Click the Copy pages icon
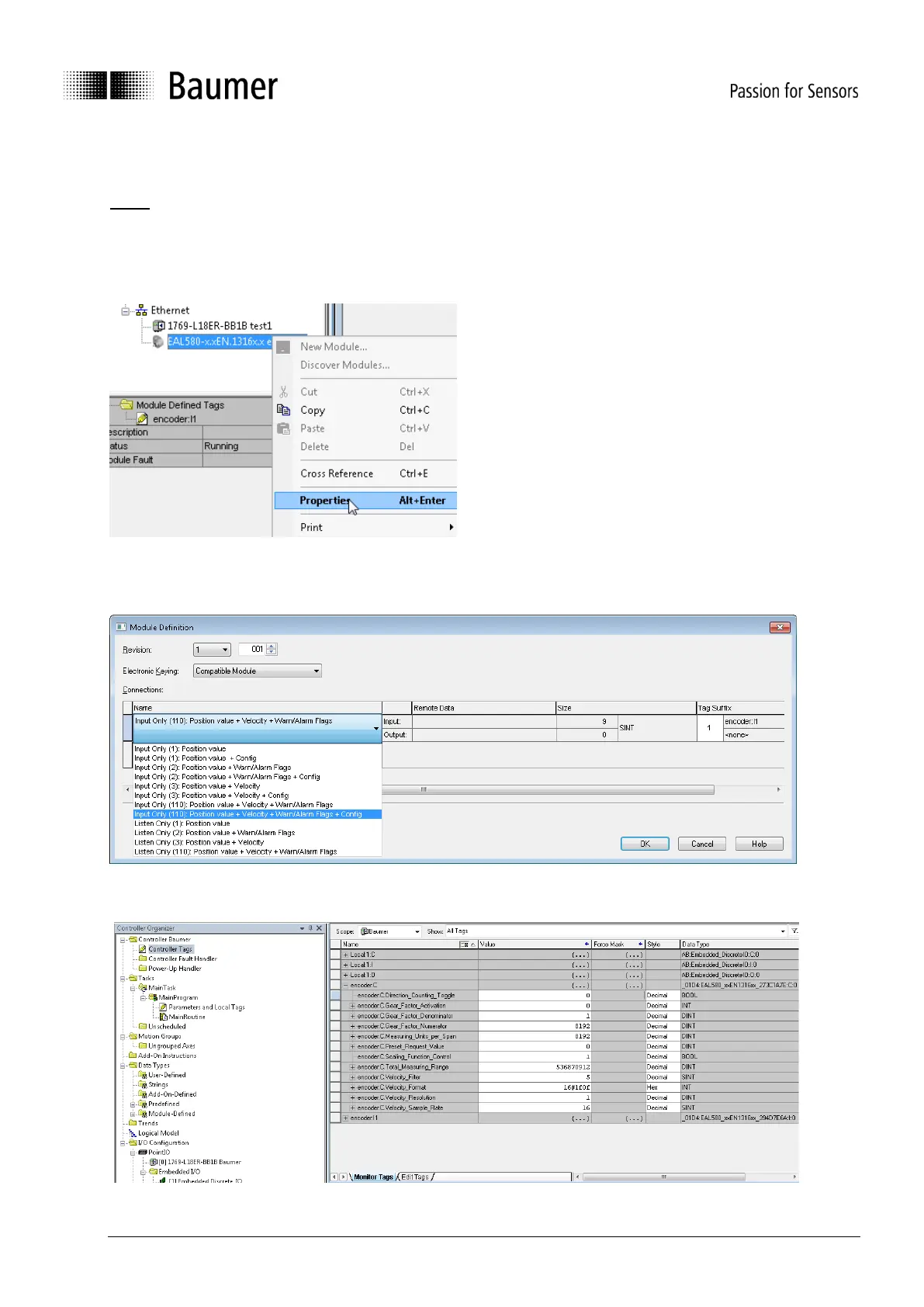Screen dimensions: 924x1307 coord(284,410)
